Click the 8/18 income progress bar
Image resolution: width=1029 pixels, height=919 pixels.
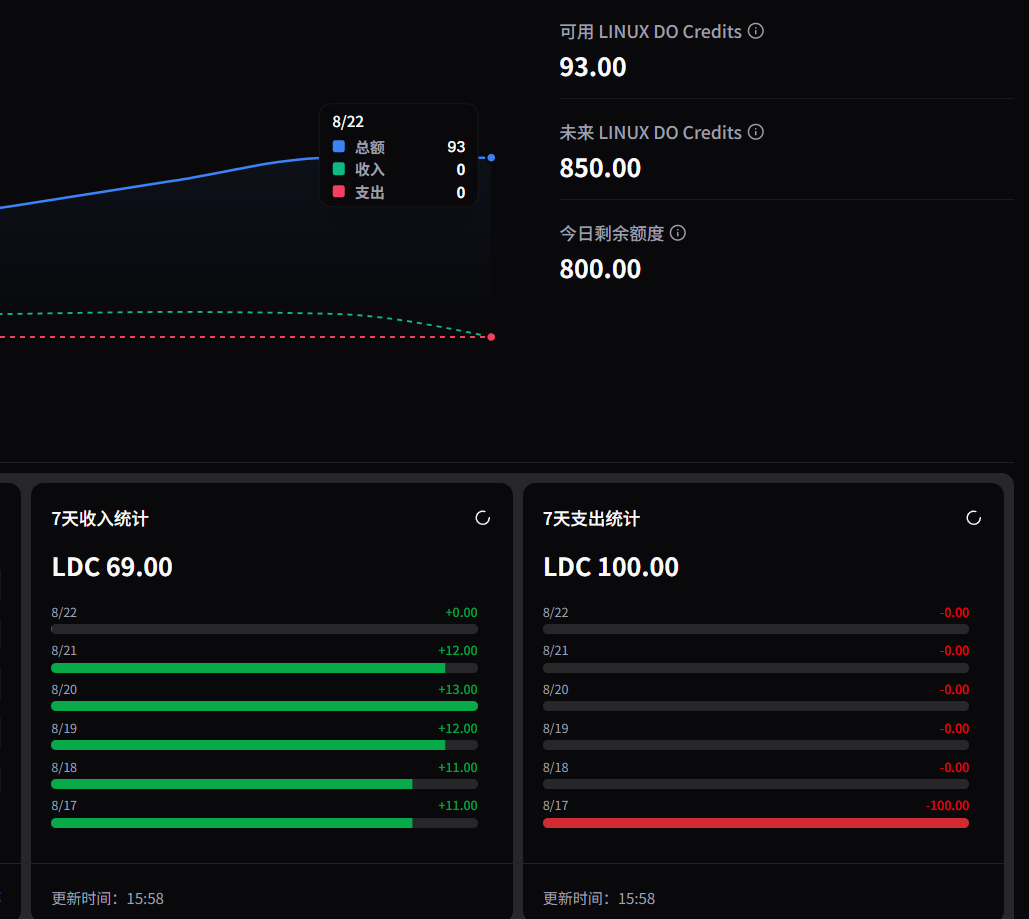[x=264, y=784]
